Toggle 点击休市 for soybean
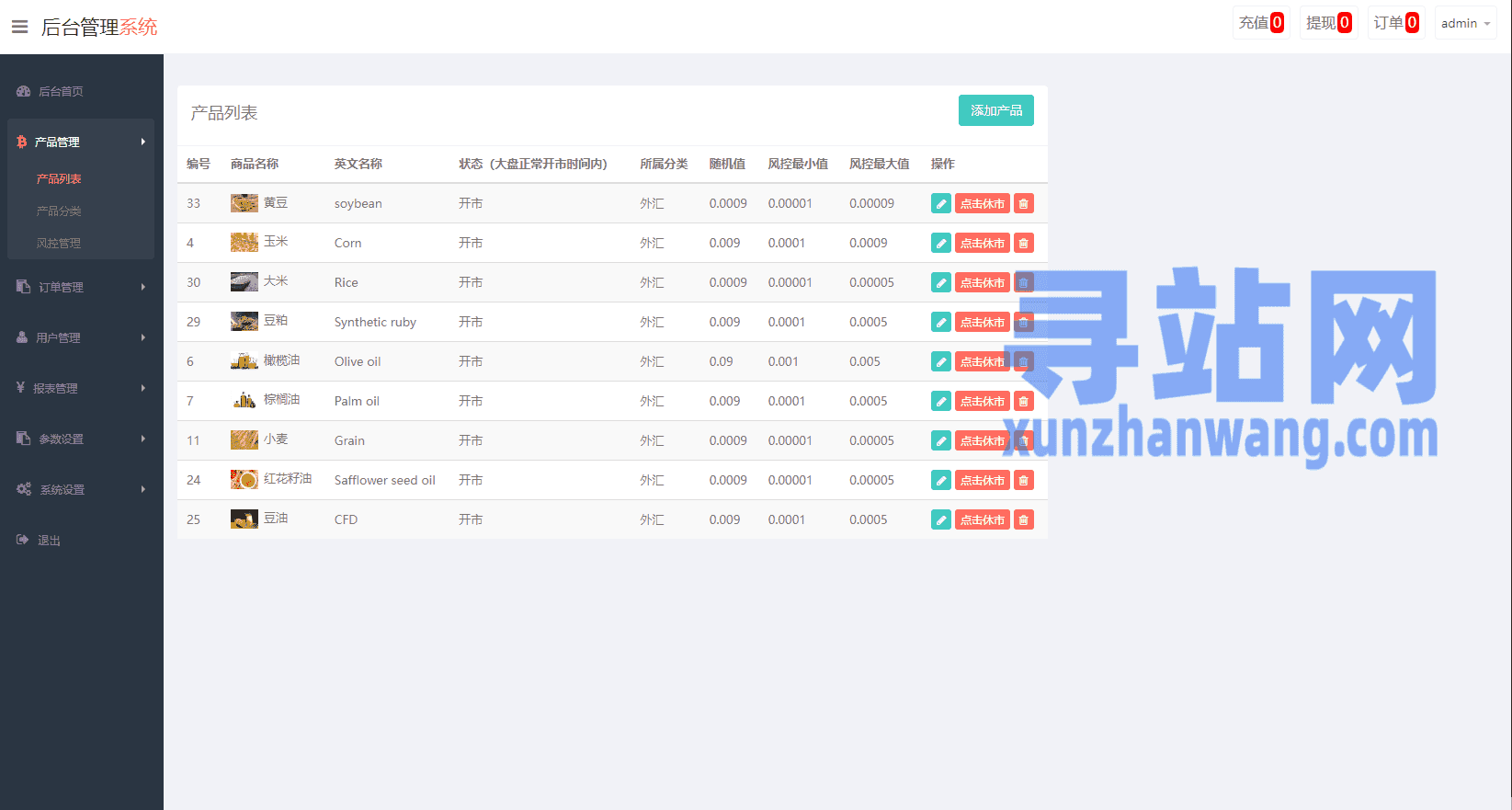This screenshot has height=810, width=1512. tap(982, 204)
